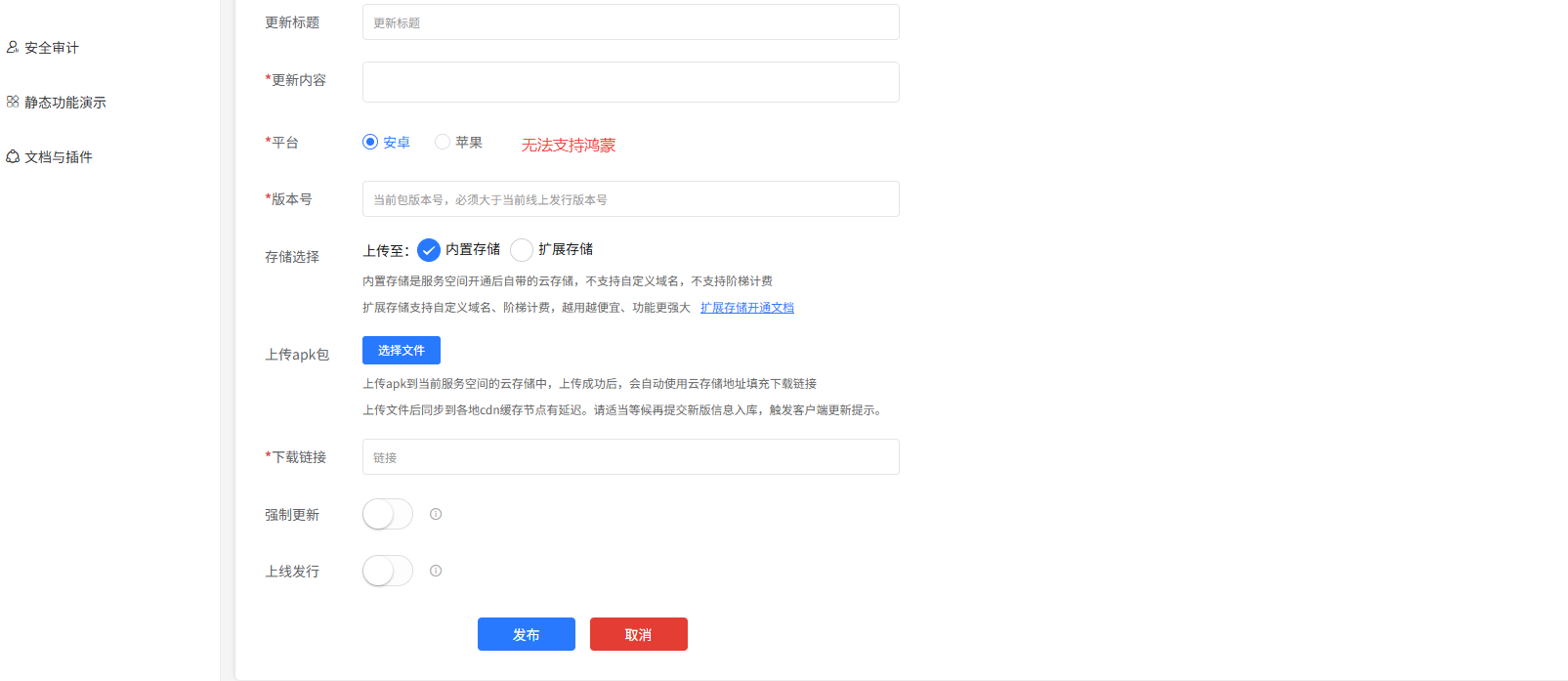The height and width of the screenshot is (681, 1568).
Task: Focus the 更新标题 input field
Action: pos(630,22)
